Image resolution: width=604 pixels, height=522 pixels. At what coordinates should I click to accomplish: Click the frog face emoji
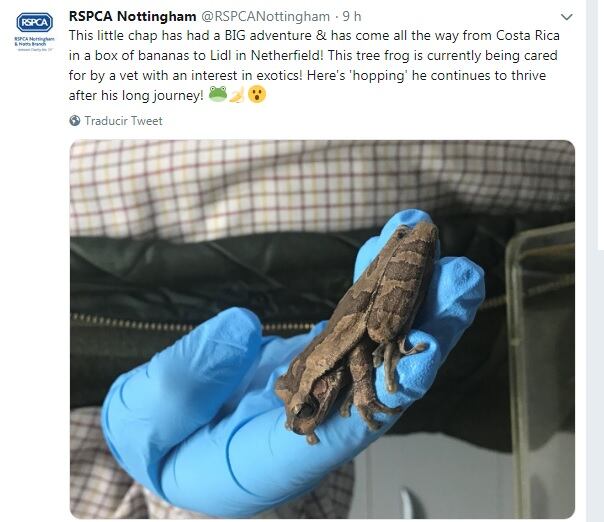point(218,95)
